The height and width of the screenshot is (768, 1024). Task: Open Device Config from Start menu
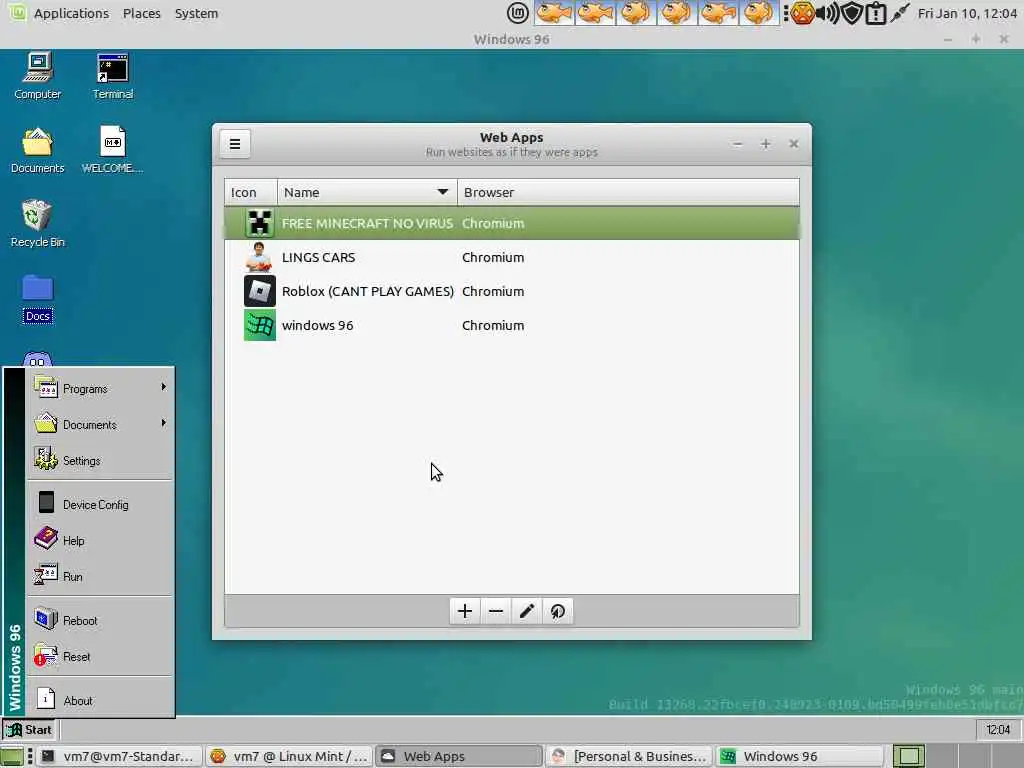(x=99, y=504)
